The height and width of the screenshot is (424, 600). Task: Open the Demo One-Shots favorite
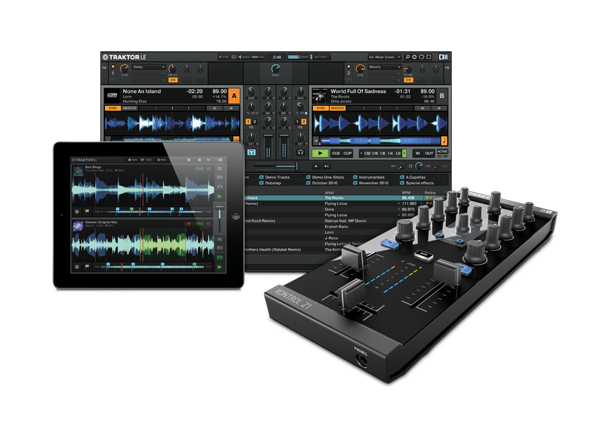coord(325,177)
